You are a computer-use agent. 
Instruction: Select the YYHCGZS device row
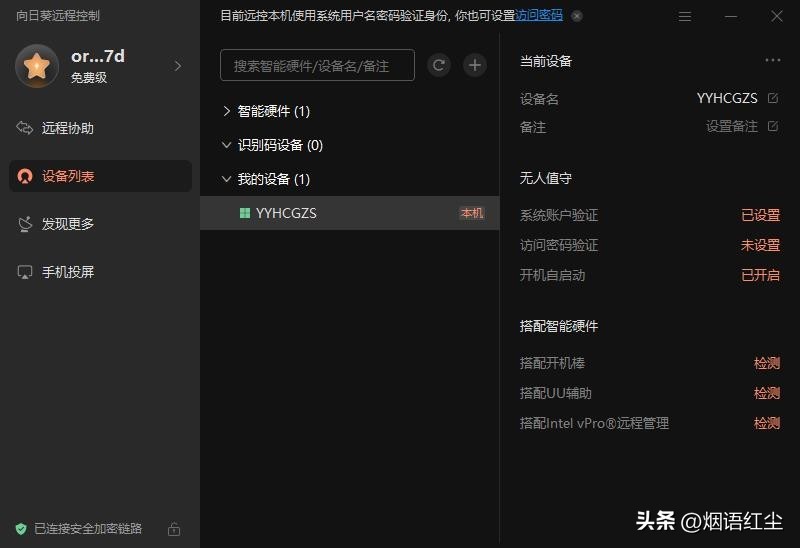tap(349, 213)
